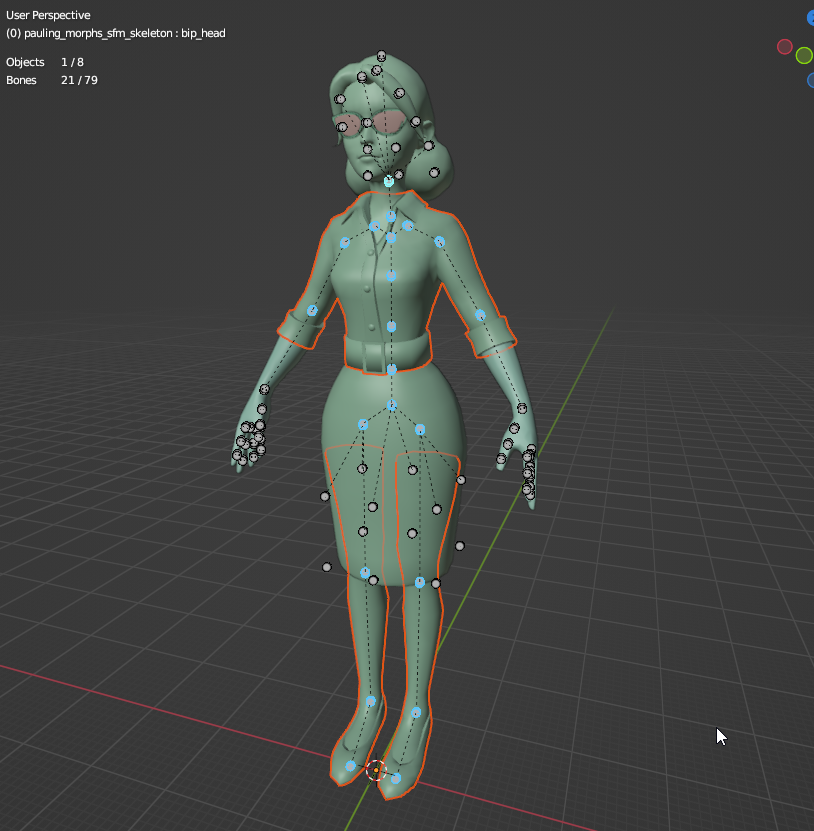Select the ankle joint on the view's left leg
814x831 pixels.
pos(370,702)
